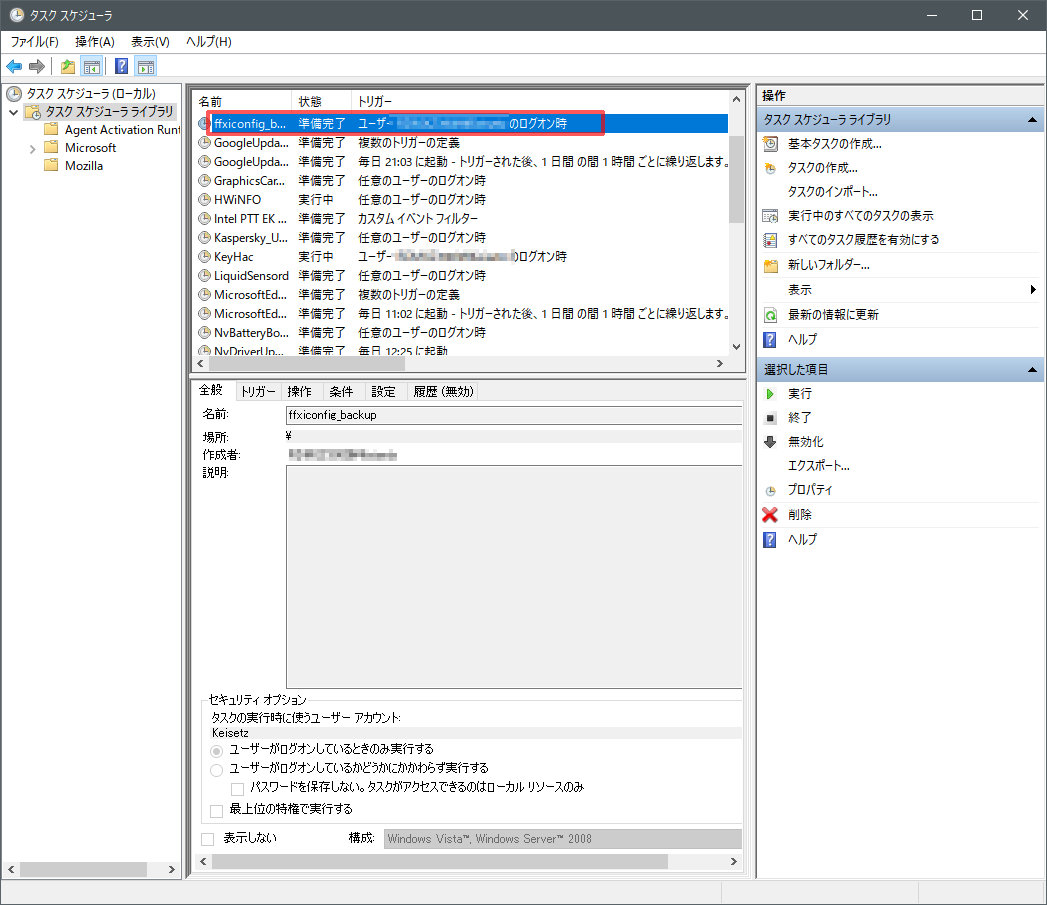Screen dimensions: 1047x905
Task: Select the GraphicsCar... task row
Action: (461, 180)
